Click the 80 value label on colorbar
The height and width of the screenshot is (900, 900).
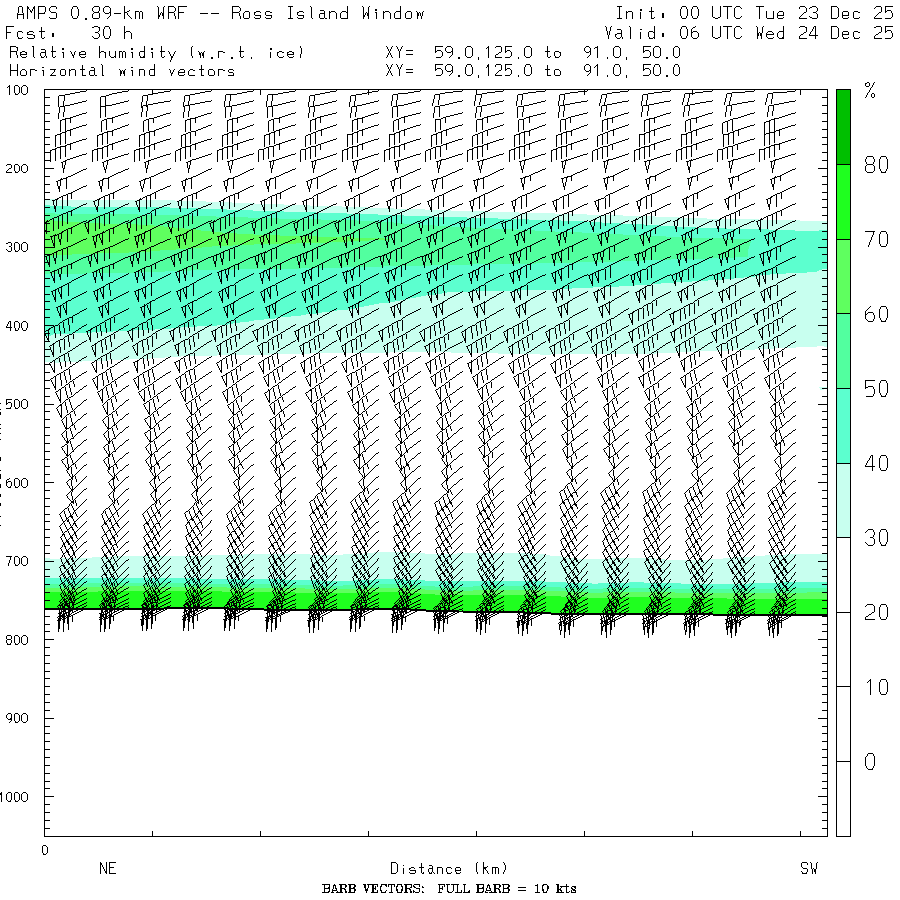(x=876, y=166)
